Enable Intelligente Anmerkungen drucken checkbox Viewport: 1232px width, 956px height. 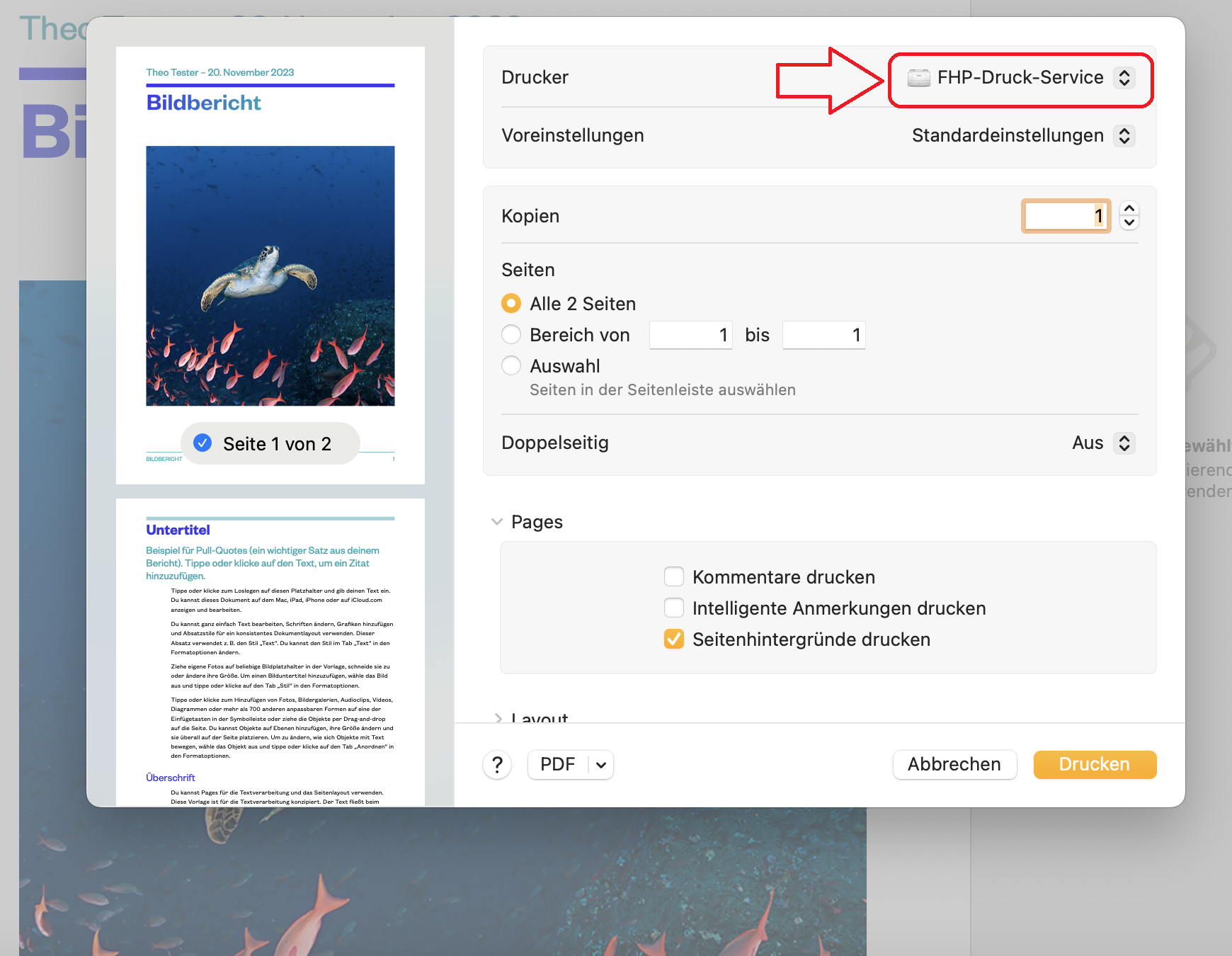coord(674,608)
